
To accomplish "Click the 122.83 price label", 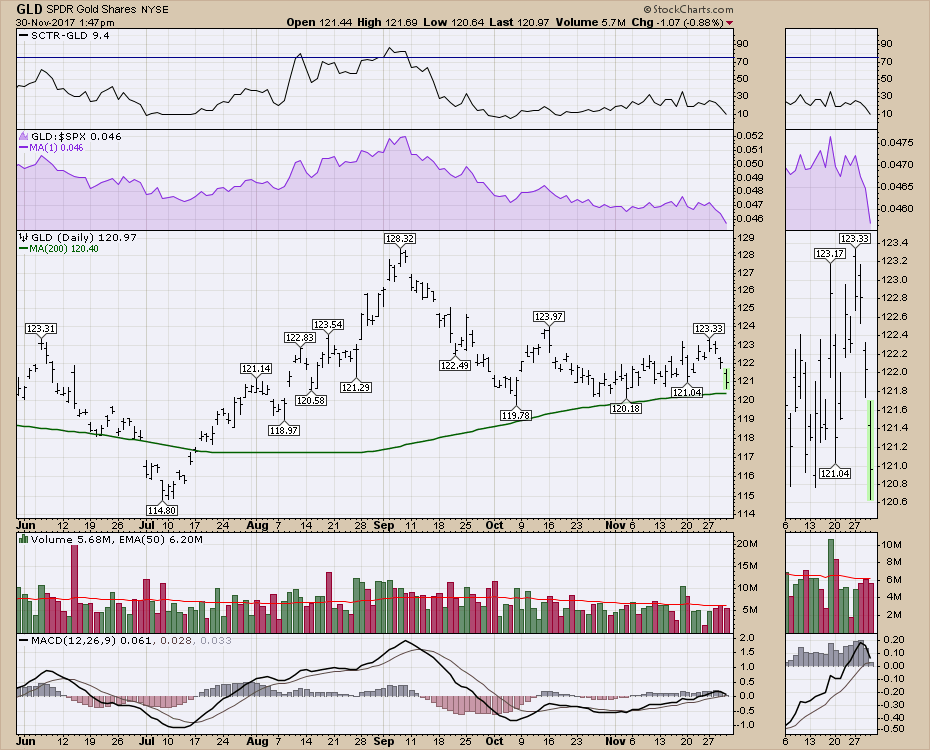I will (x=300, y=337).
